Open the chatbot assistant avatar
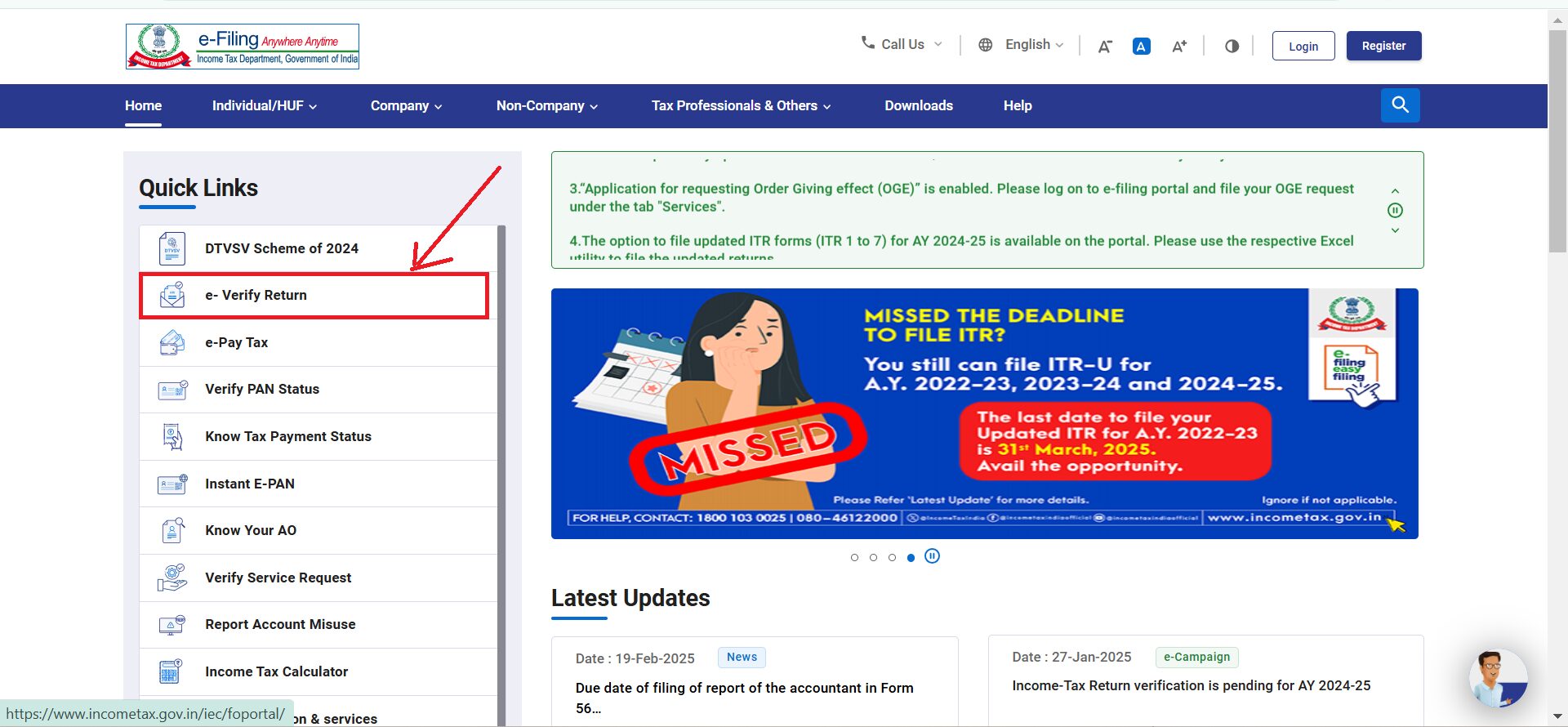The image size is (1568, 727). coord(1498,678)
